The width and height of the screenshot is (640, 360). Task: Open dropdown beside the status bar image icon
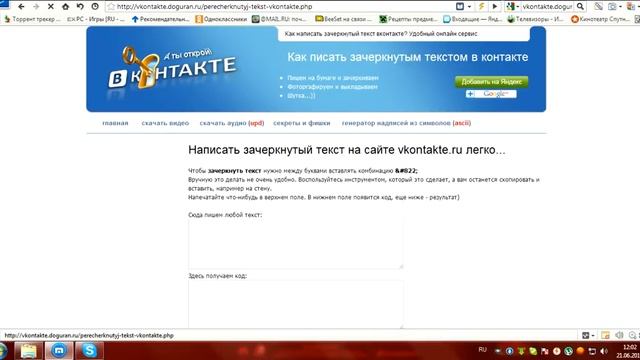click(593, 335)
